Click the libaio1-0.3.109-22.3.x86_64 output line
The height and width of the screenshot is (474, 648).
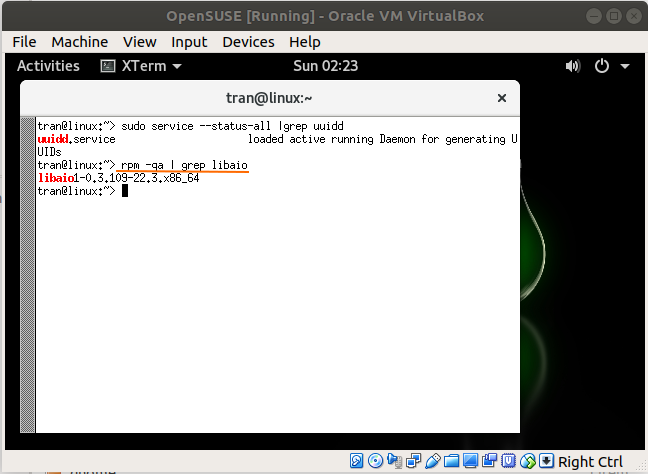(x=119, y=178)
